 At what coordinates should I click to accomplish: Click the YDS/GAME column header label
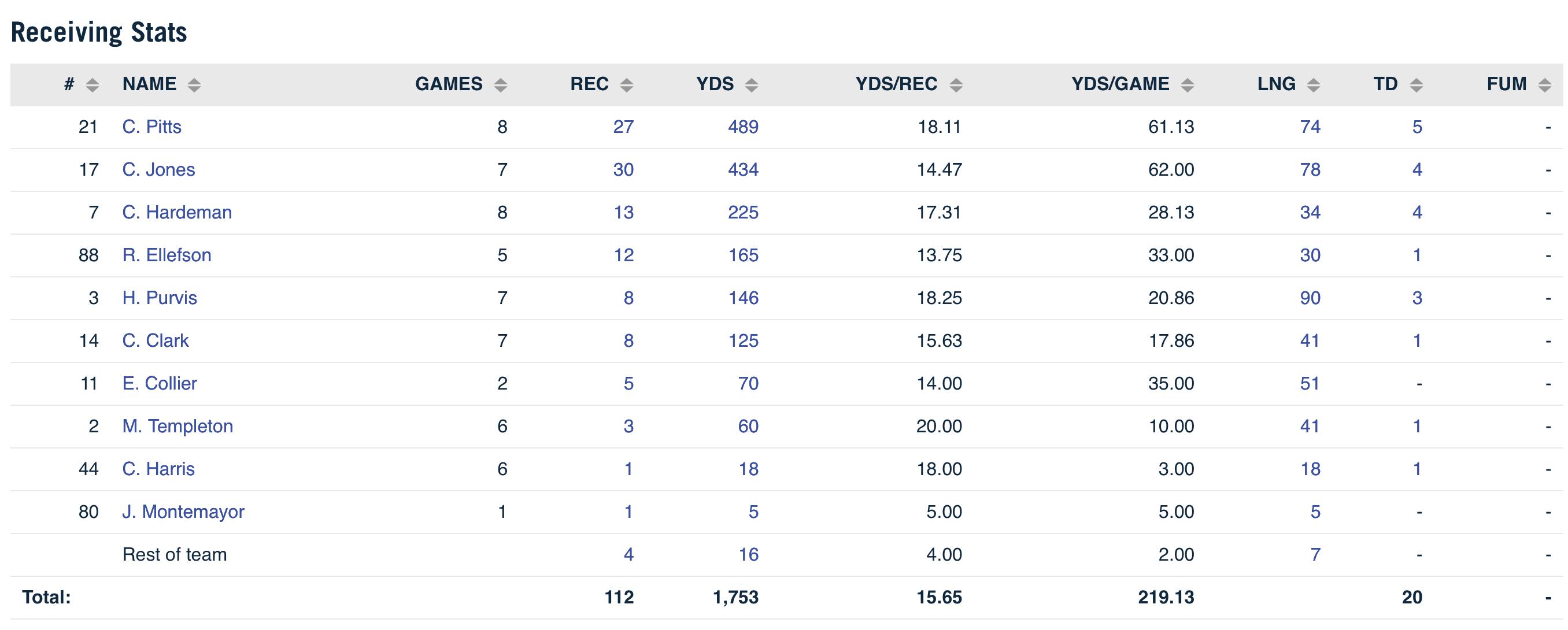(1120, 84)
